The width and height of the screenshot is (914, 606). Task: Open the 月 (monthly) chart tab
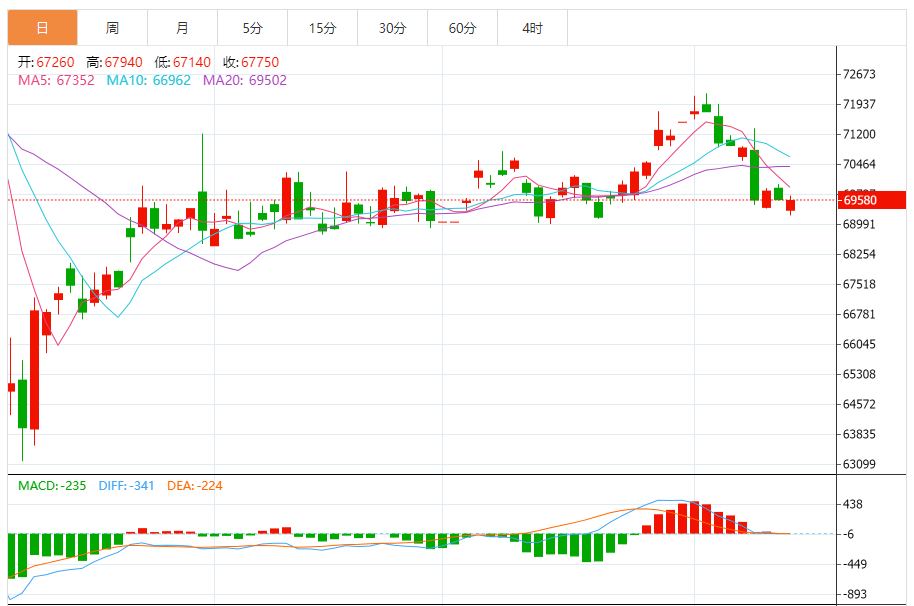182,28
